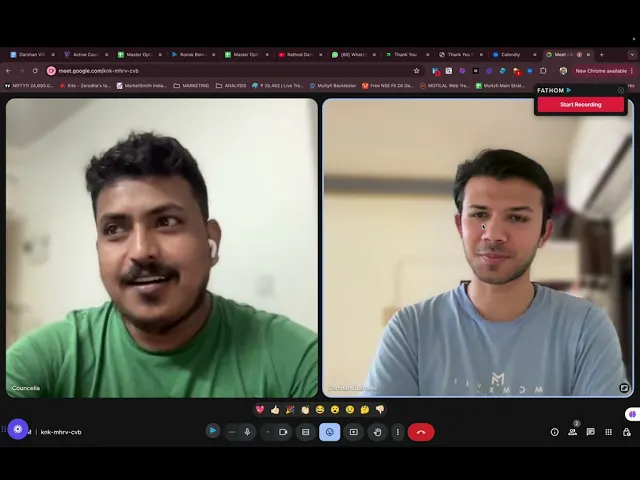Click Fathom arrow icon in Meet toolbar

point(213,431)
